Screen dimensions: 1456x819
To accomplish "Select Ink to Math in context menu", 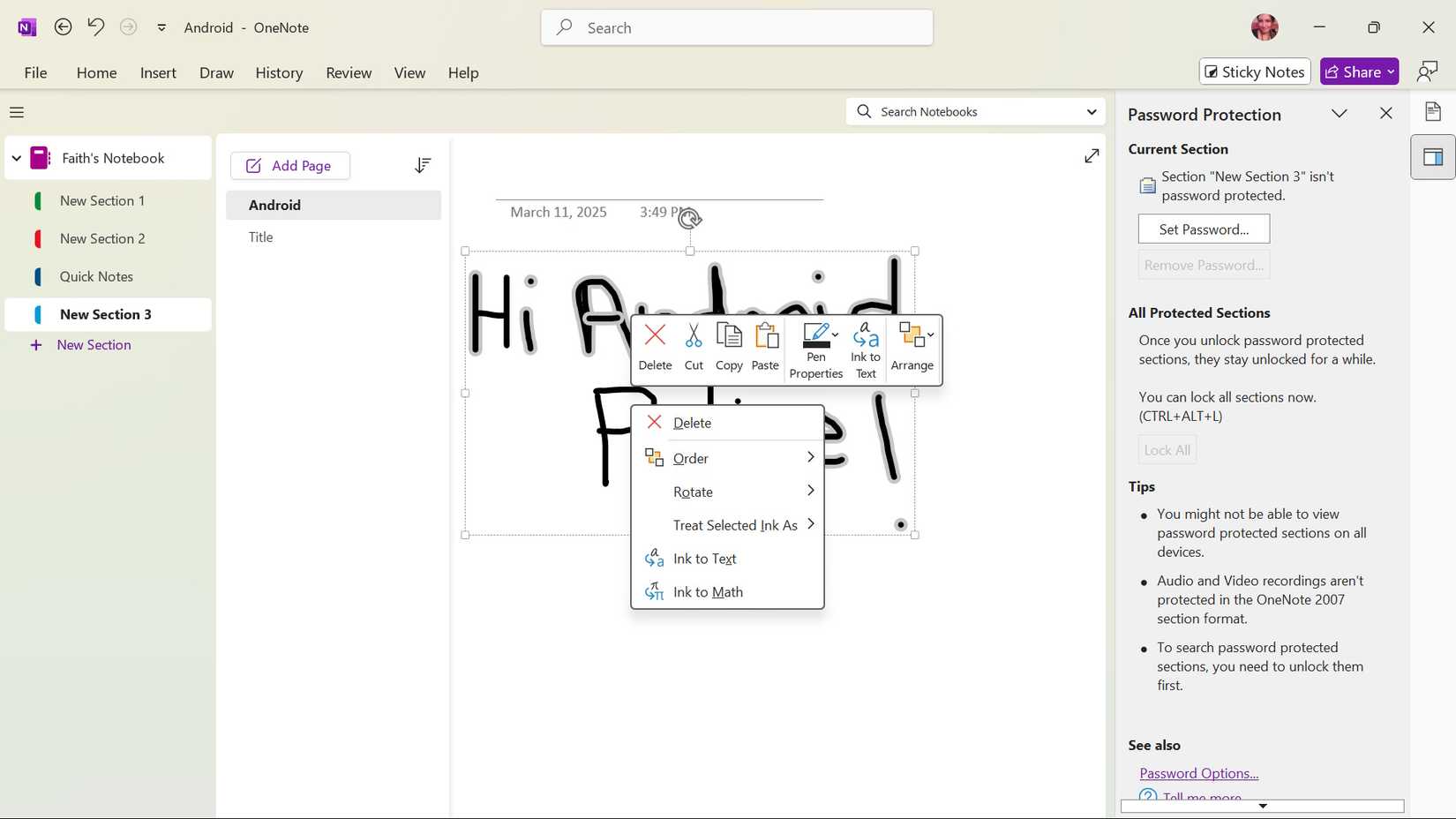I will click(x=708, y=592).
